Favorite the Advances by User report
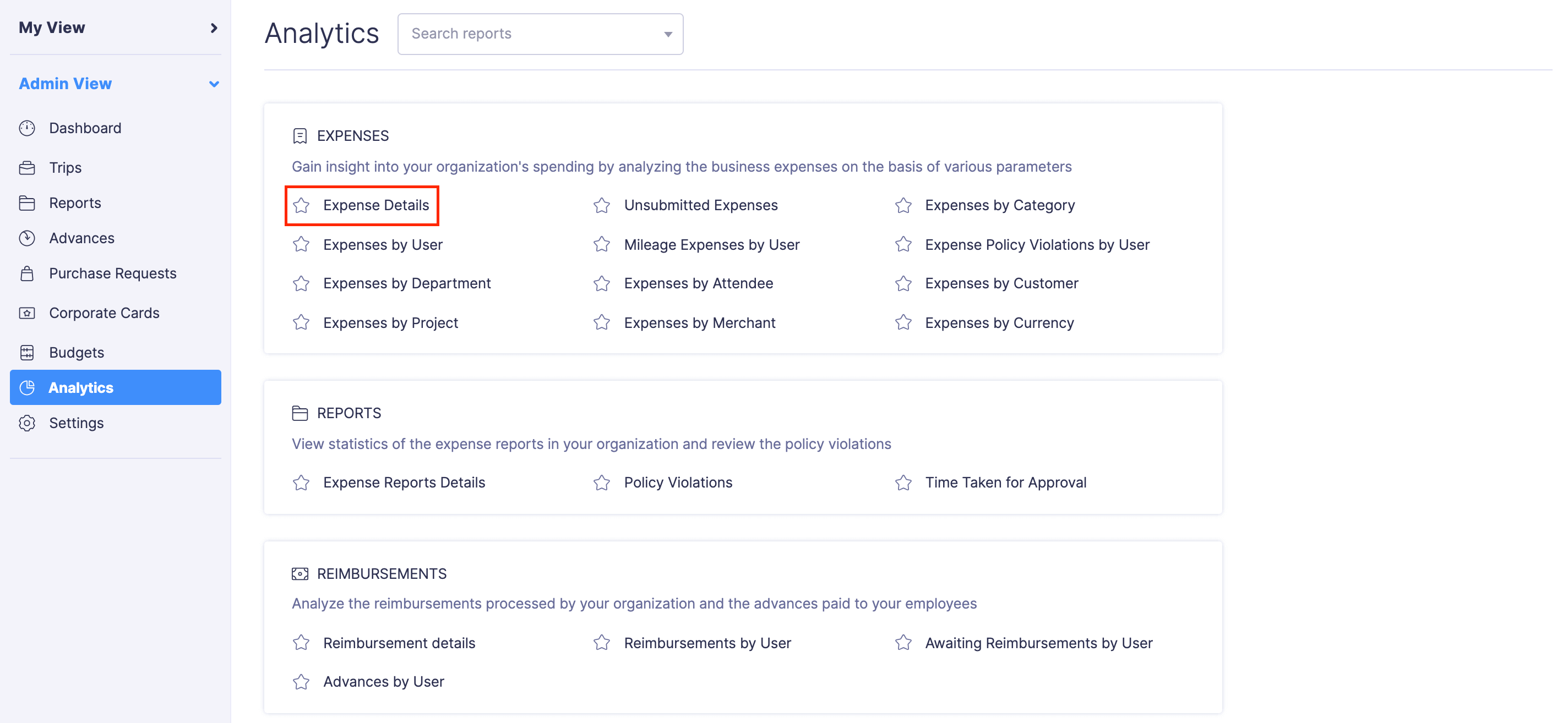 (301, 681)
